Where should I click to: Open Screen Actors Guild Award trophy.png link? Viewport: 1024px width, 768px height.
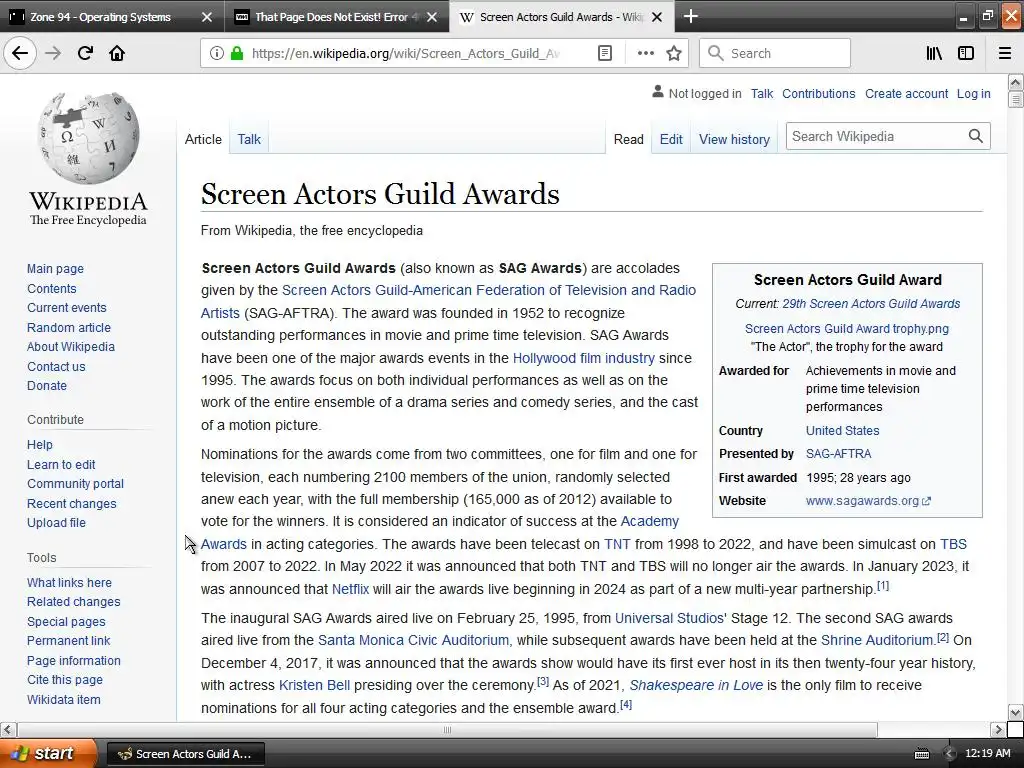tap(847, 328)
